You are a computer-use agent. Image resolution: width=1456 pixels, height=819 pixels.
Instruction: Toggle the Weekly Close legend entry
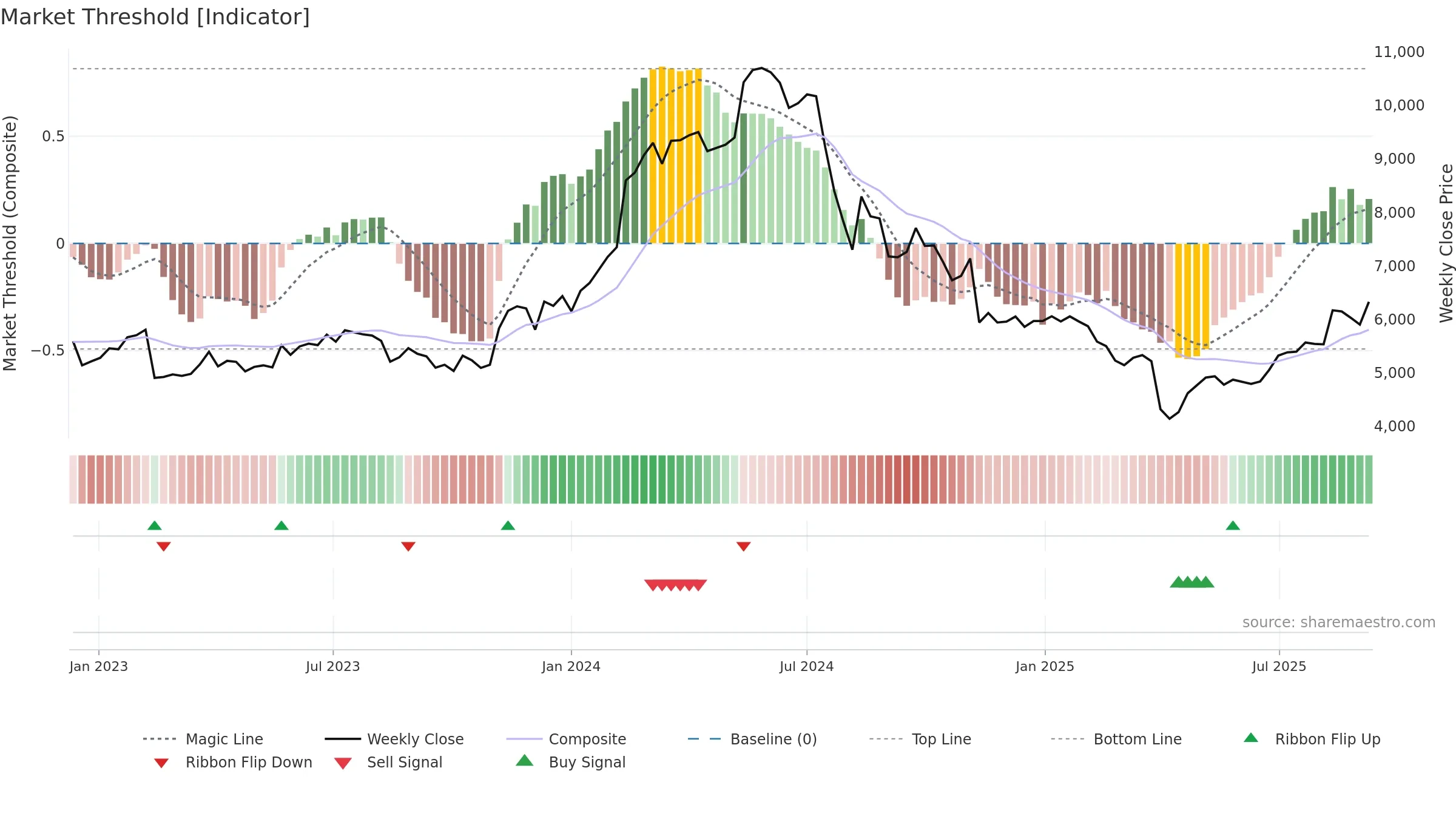pyautogui.click(x=394, y=739)
